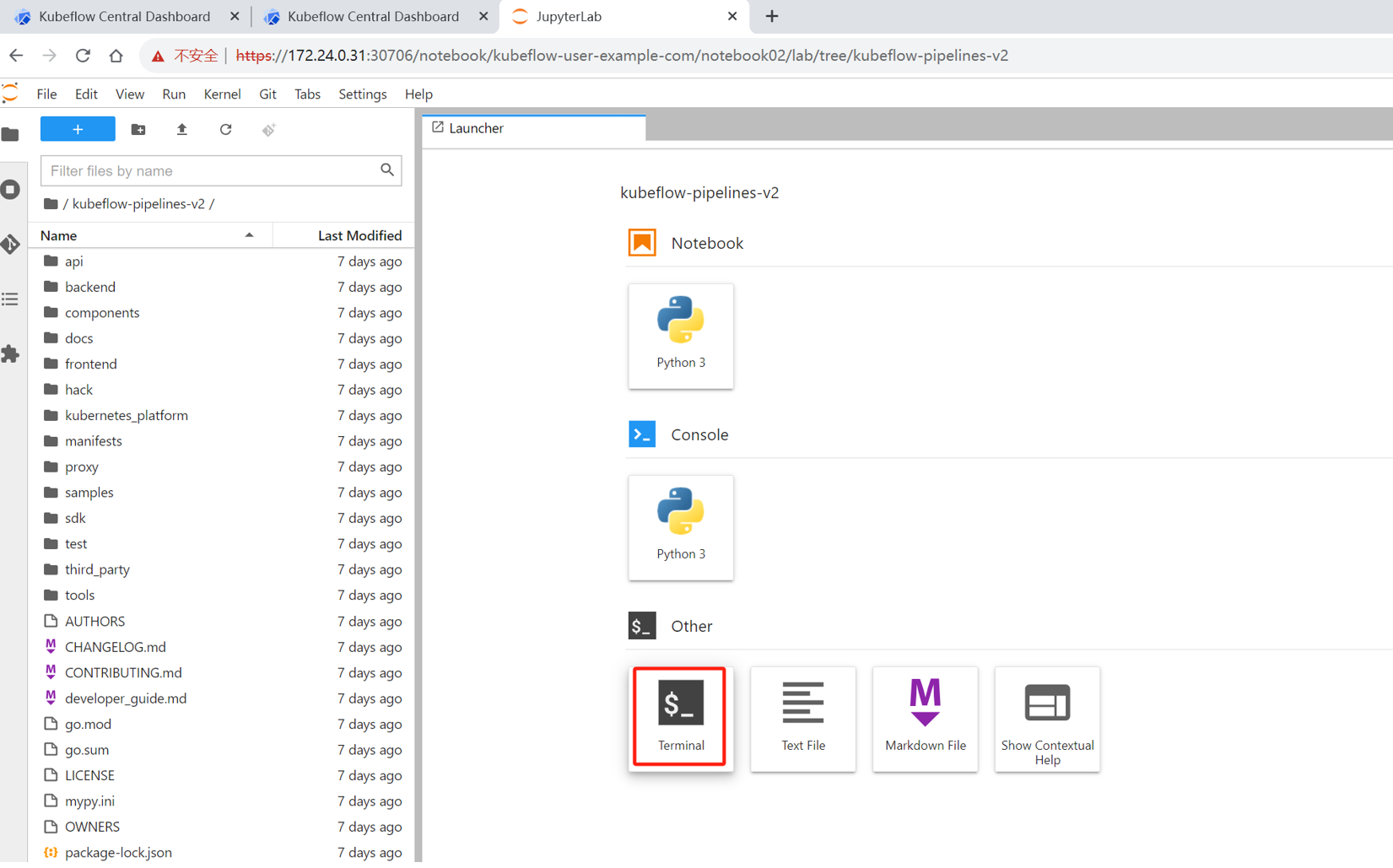Screen dimensions: 1393x868
Task: Select the backend folder
Action: coord(221,287)
